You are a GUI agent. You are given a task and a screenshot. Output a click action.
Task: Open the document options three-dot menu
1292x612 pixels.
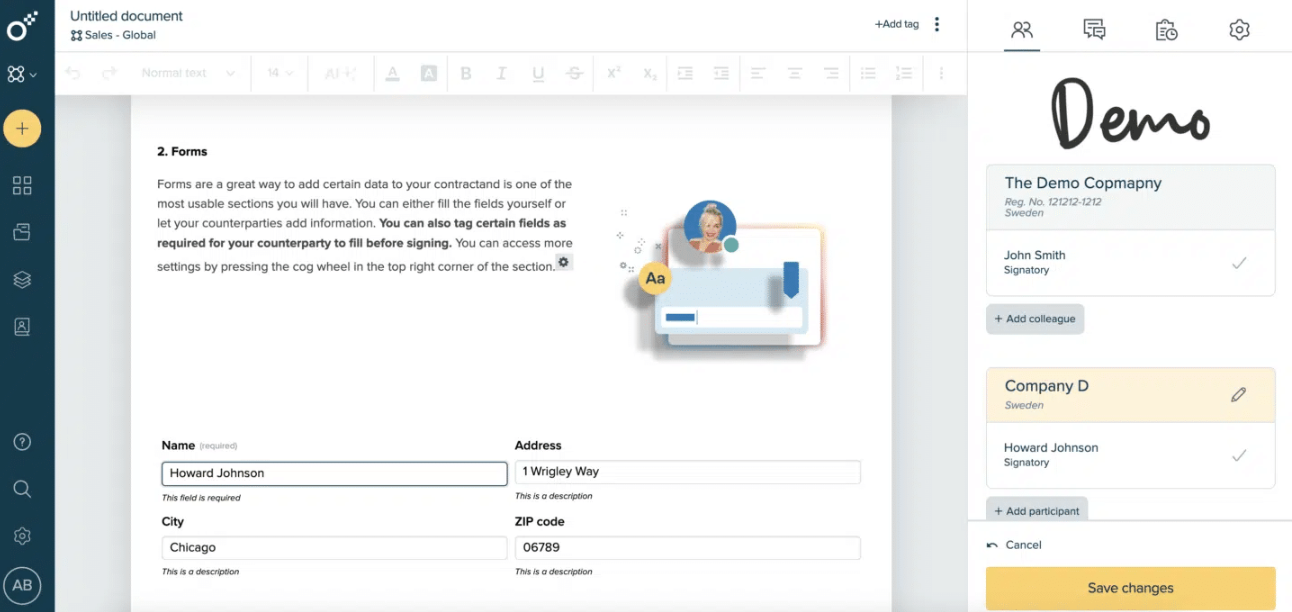coord(936,23)
